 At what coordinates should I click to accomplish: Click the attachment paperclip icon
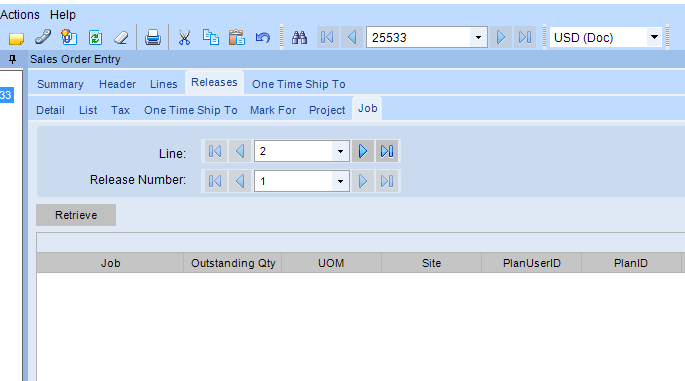pyautogui.click(x=43, y=37)
